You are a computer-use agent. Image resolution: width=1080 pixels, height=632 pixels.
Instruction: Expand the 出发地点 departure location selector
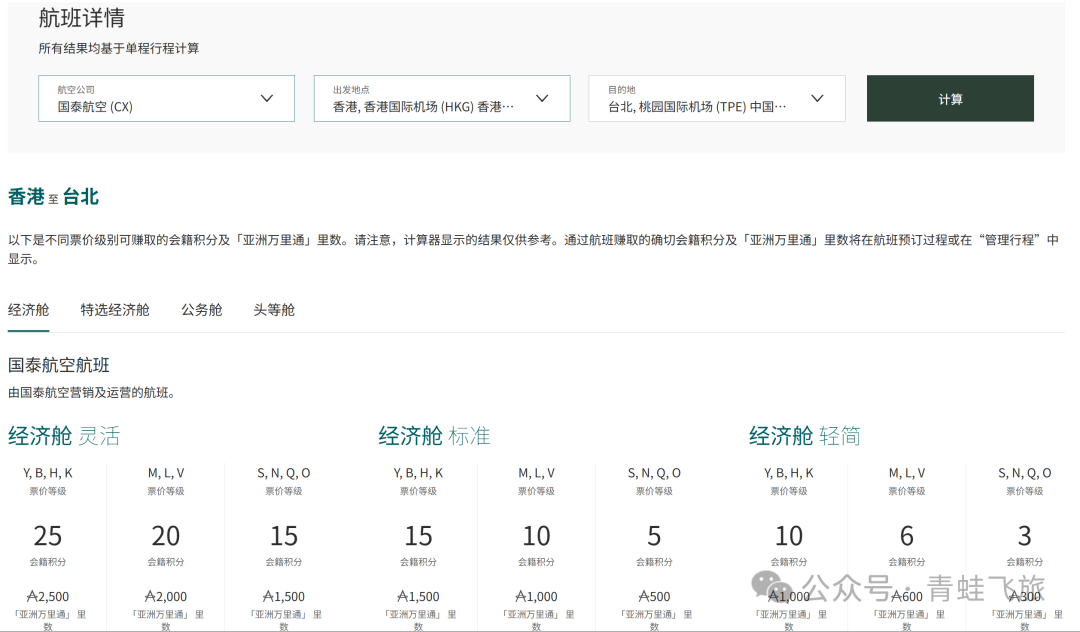pyautogui.click(x=440, y=98)
